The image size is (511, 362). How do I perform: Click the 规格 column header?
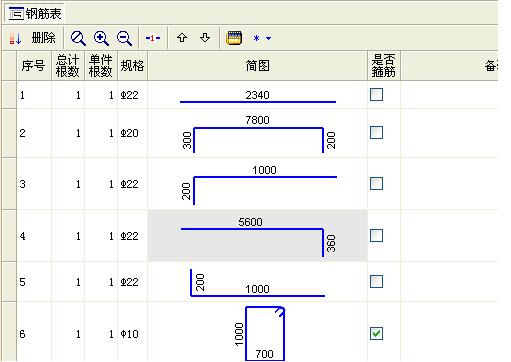(x=132, y=66)
